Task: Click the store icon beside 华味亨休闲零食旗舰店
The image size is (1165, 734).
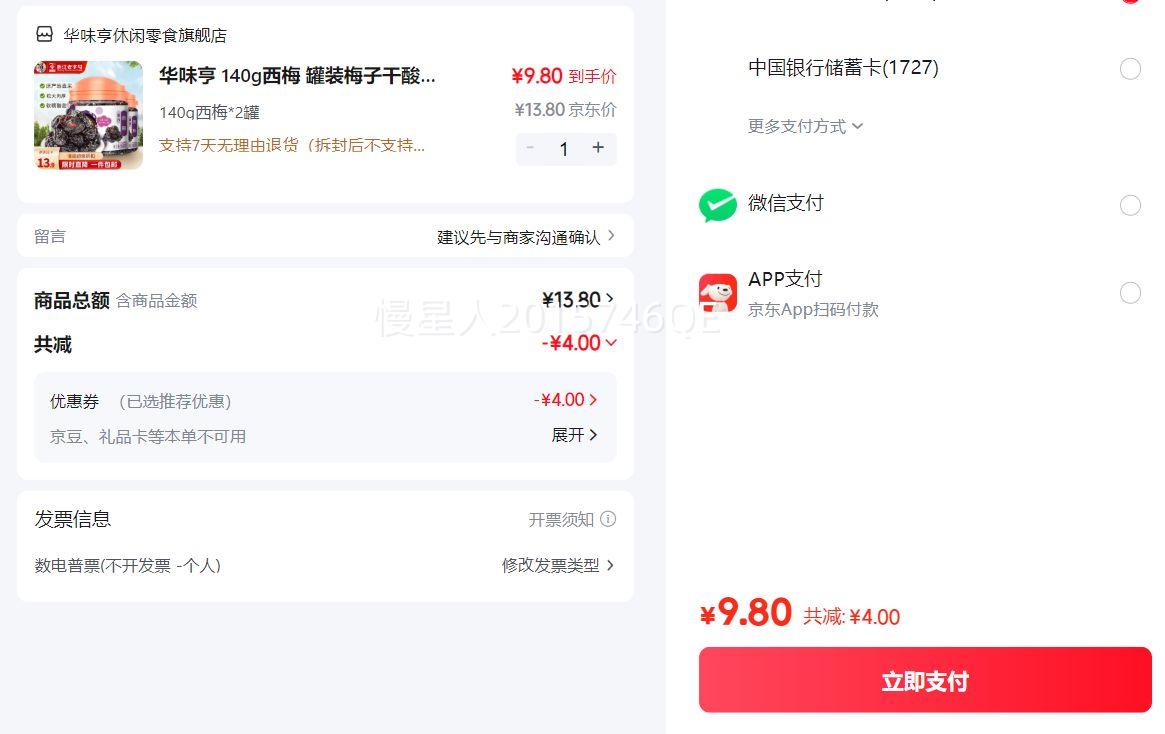Action: pyautogui.click(x=44, y=35)
